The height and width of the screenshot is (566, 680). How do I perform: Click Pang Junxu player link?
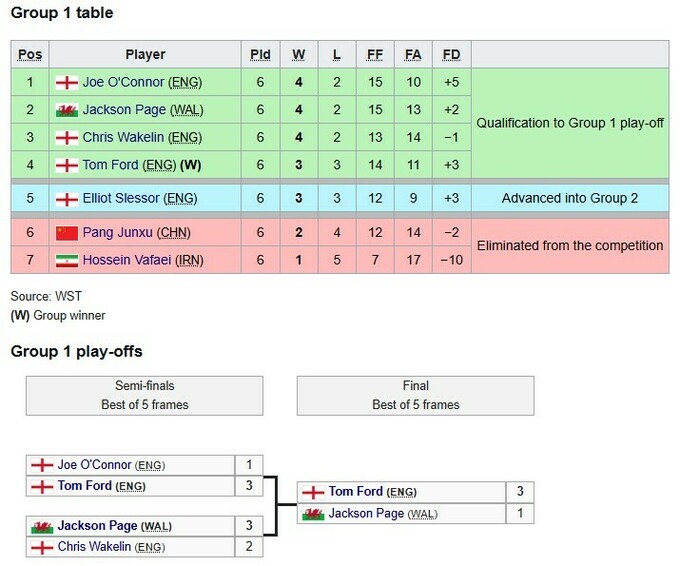tap(119, 232)
